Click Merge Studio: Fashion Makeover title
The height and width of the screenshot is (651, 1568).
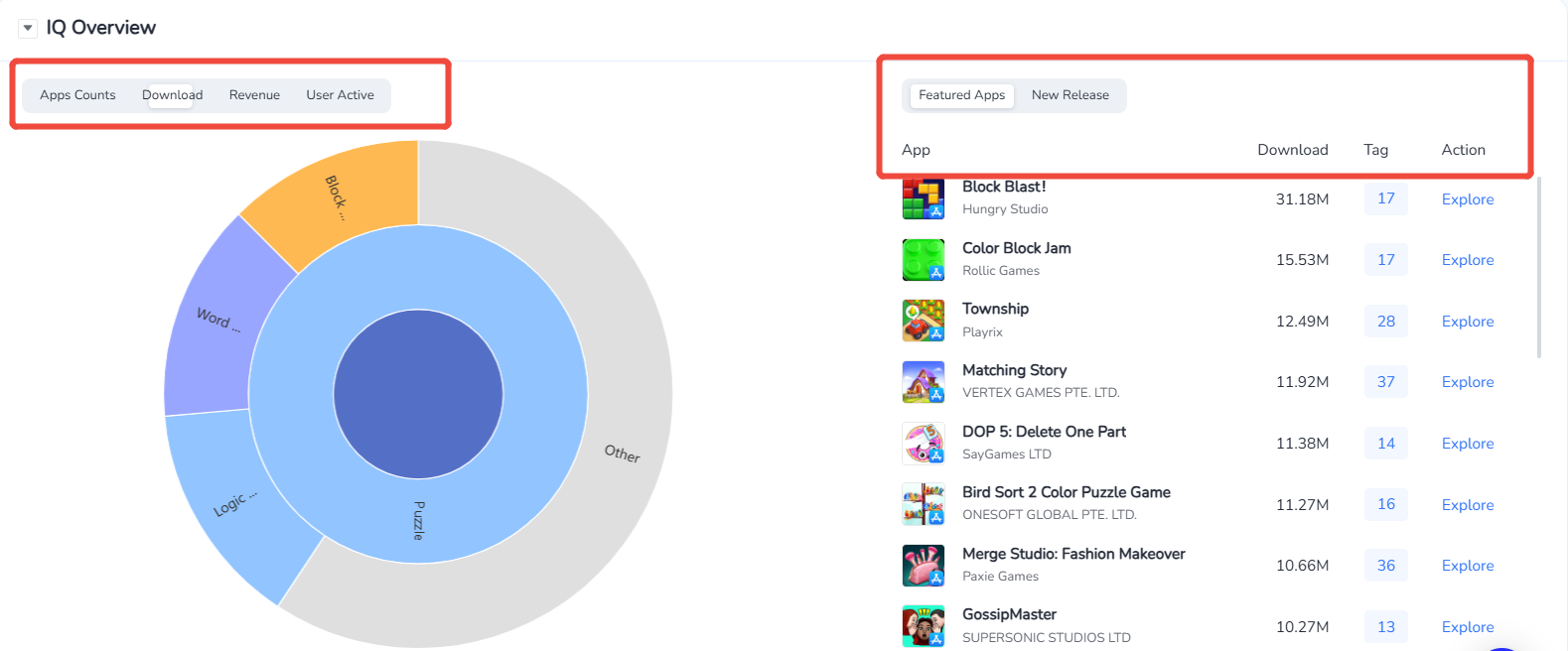pyautogui.click(x=1073, y=554)
